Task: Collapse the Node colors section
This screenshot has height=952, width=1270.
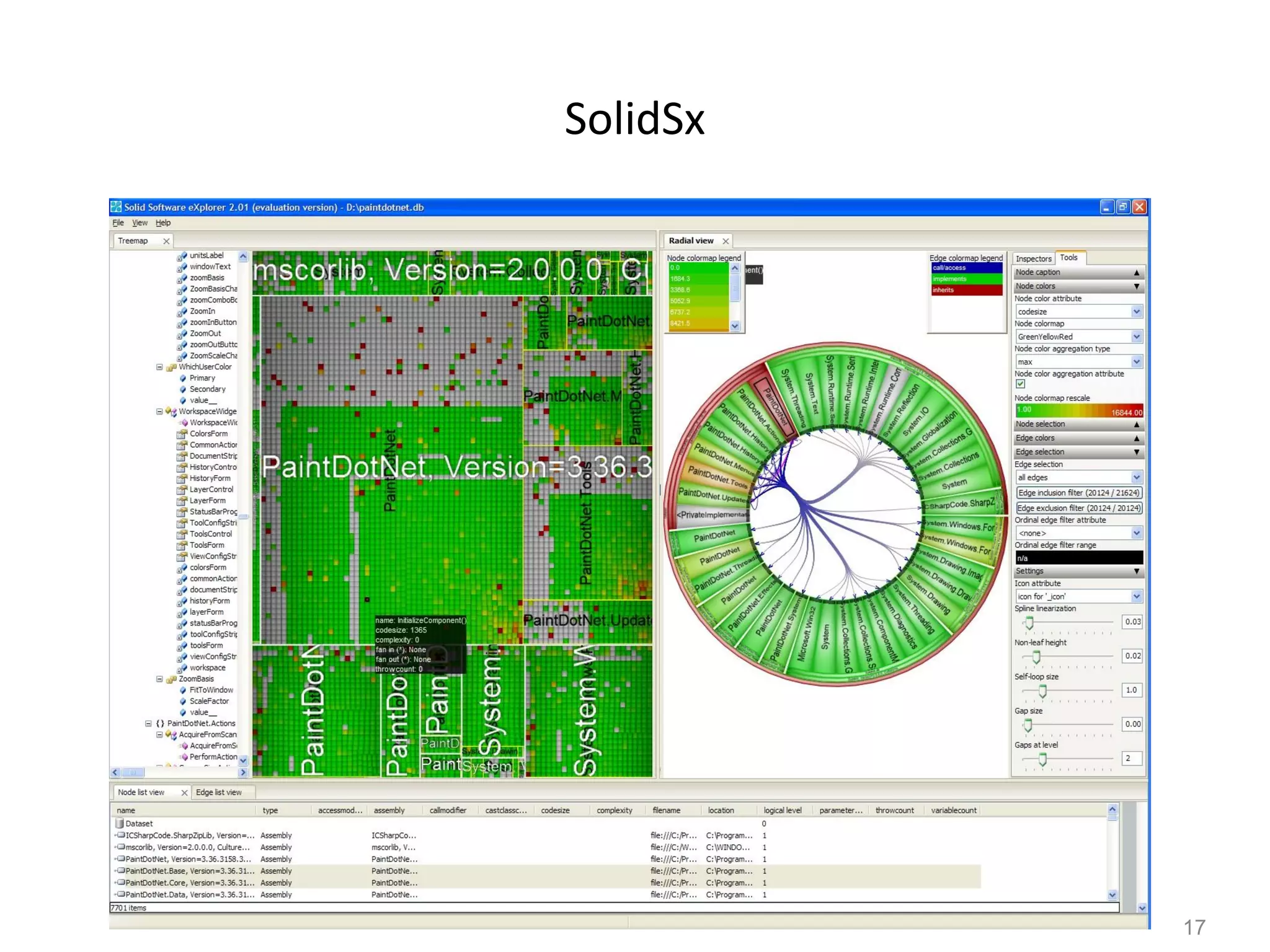Action: pos(1078,286)
